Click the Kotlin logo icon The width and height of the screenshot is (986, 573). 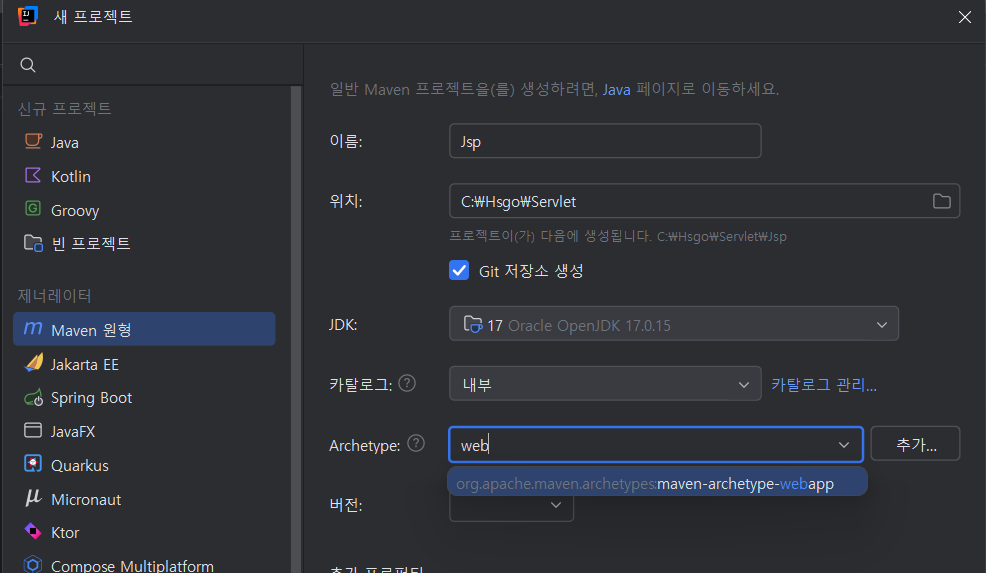coord(33,175)
